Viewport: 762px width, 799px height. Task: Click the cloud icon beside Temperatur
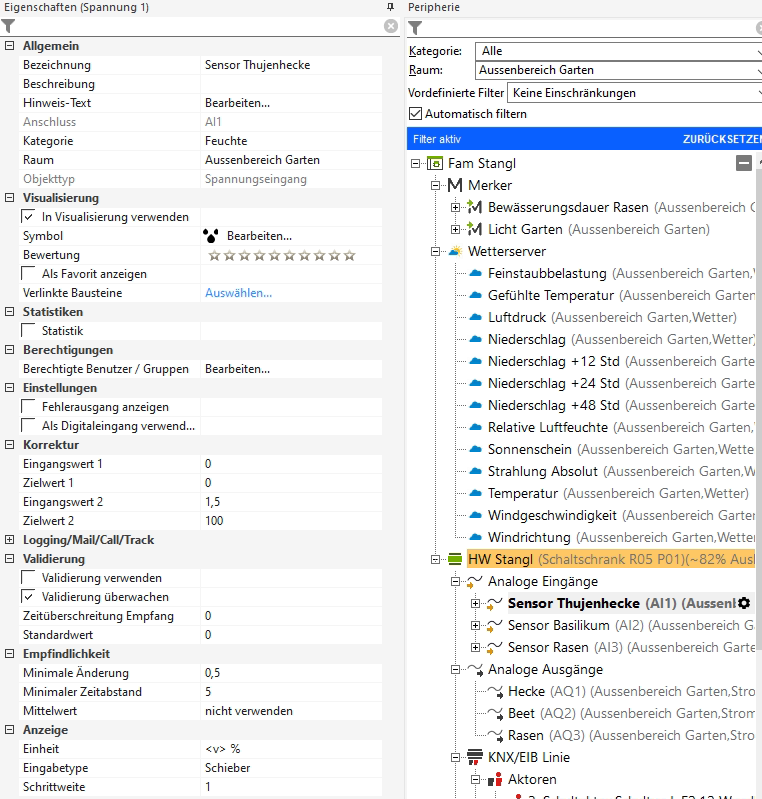(475, 493)
